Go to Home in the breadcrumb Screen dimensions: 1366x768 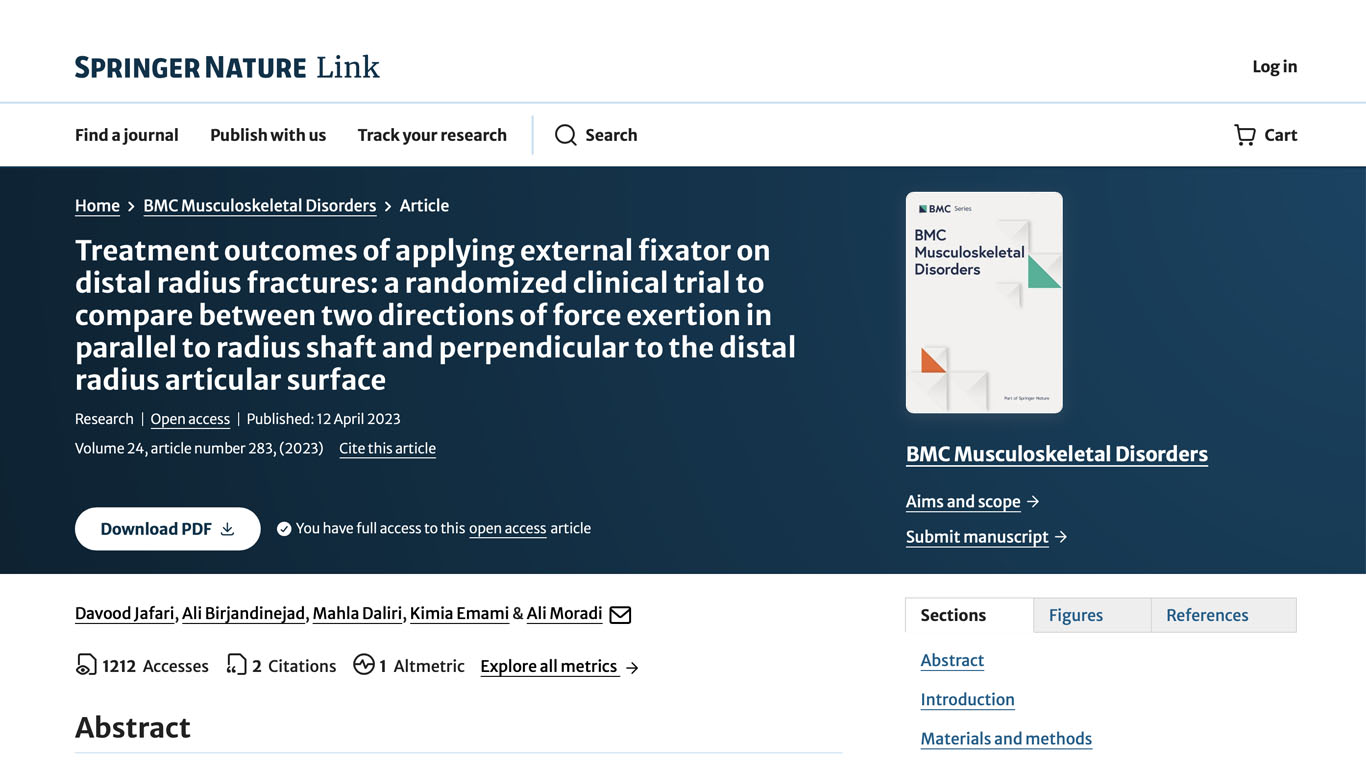[x=97, y=206]
